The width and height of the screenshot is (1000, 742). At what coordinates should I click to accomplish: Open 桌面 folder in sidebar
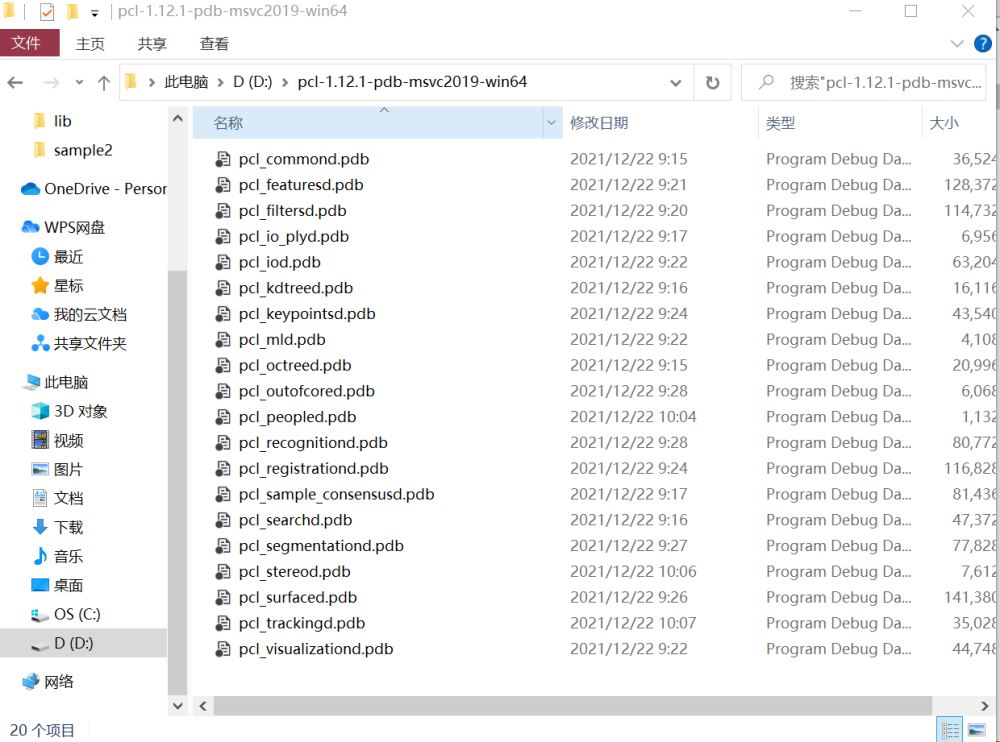(57, 585)
